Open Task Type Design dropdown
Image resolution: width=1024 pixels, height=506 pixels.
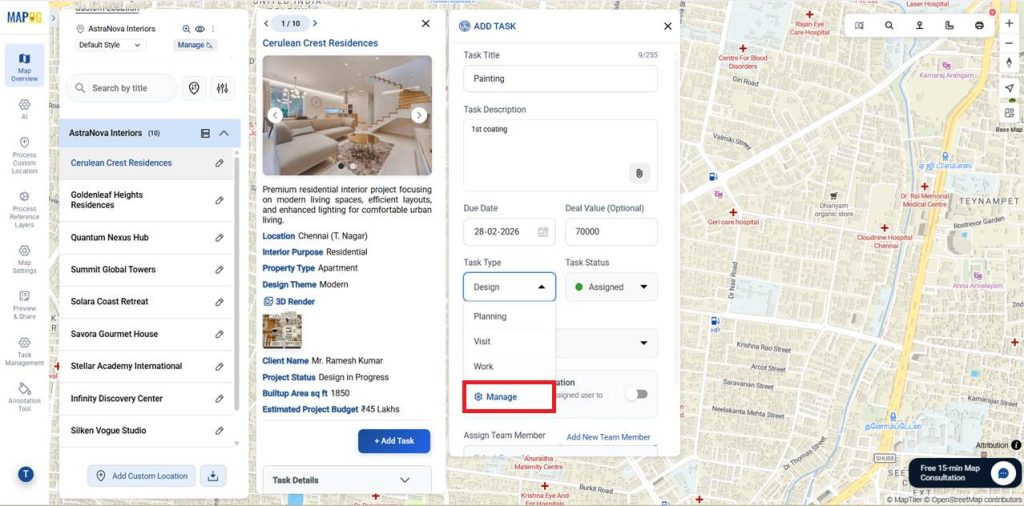pyautogui.click(x=509, y=287)
